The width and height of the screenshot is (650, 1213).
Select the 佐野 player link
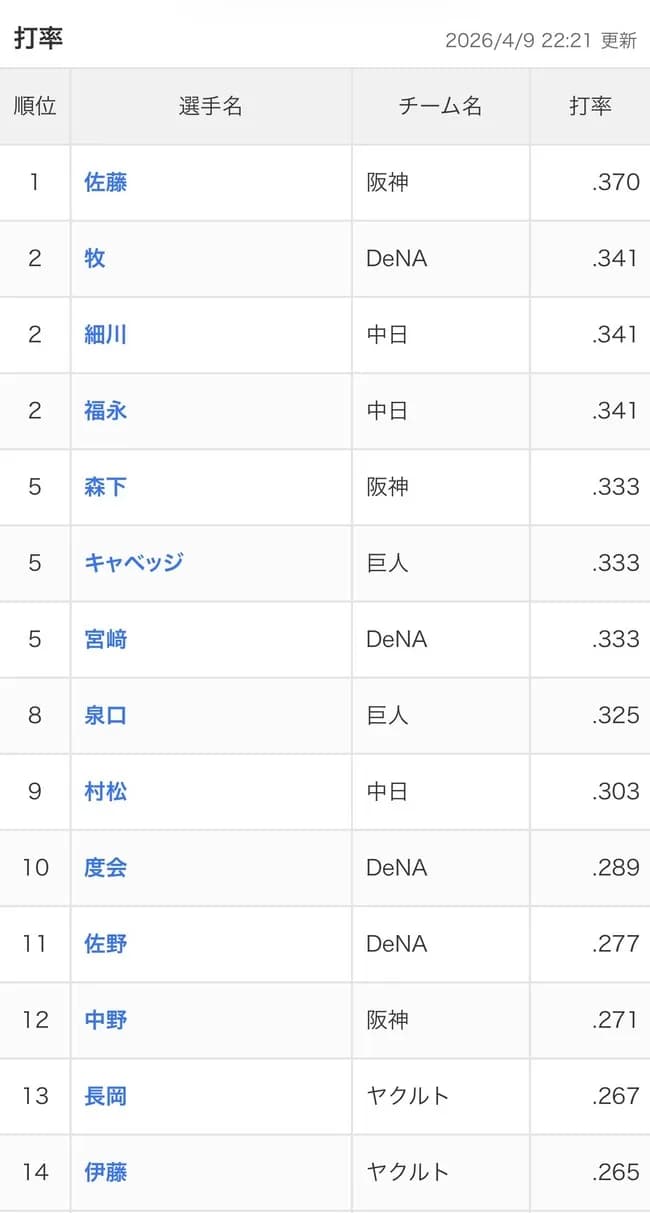click(x=106, y=944)
